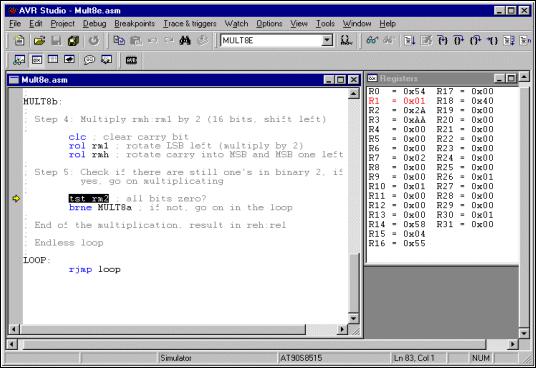Click the Run to Cursor icon
This screenshot has height=368, width=536.
coord(492,41)
